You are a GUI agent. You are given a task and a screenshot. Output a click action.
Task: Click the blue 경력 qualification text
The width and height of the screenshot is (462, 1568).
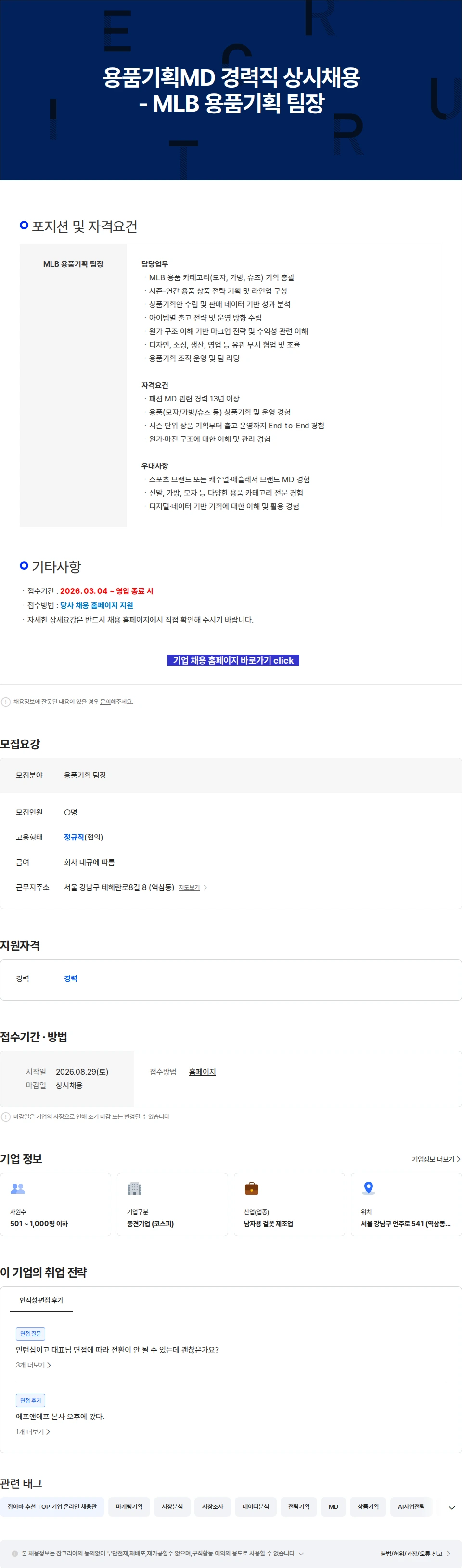(71, 978)
